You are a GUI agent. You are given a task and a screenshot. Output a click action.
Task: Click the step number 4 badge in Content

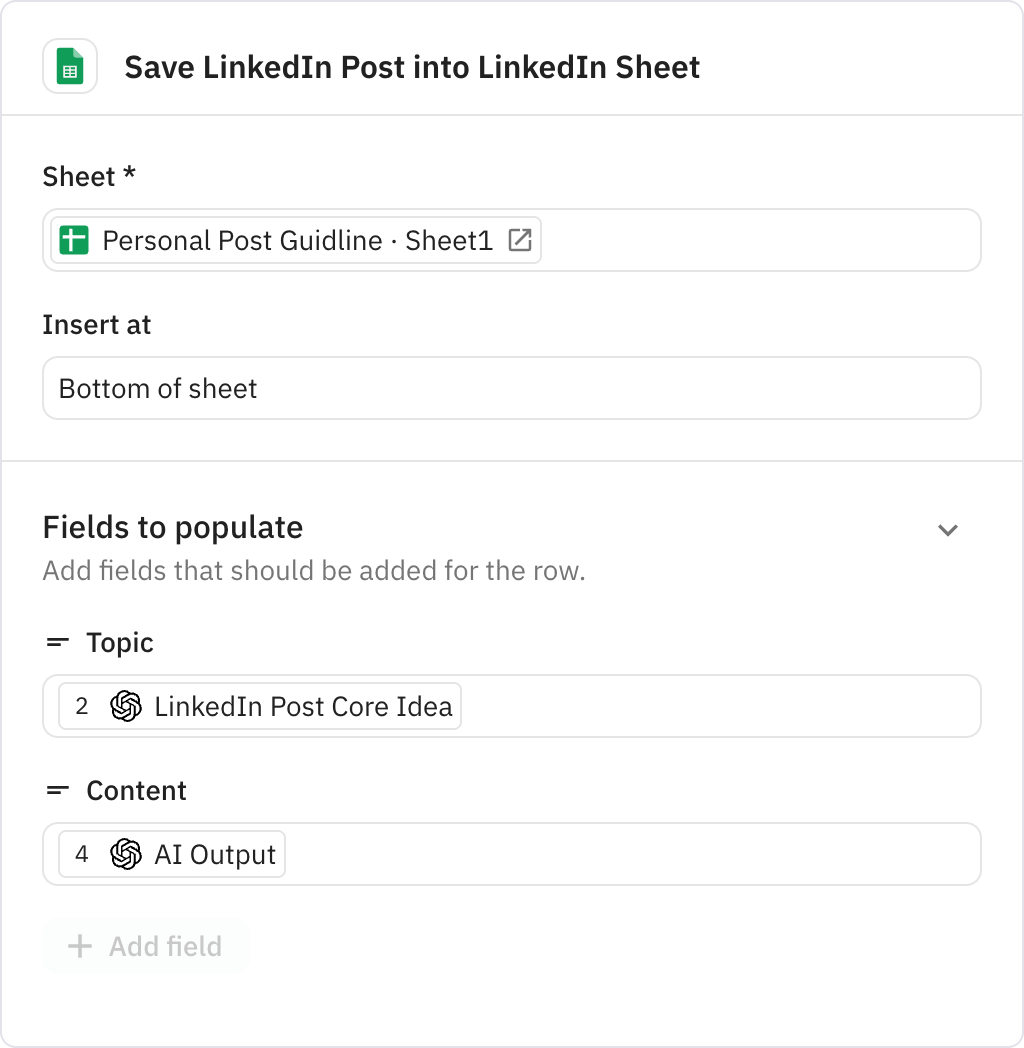click(83, 854)
